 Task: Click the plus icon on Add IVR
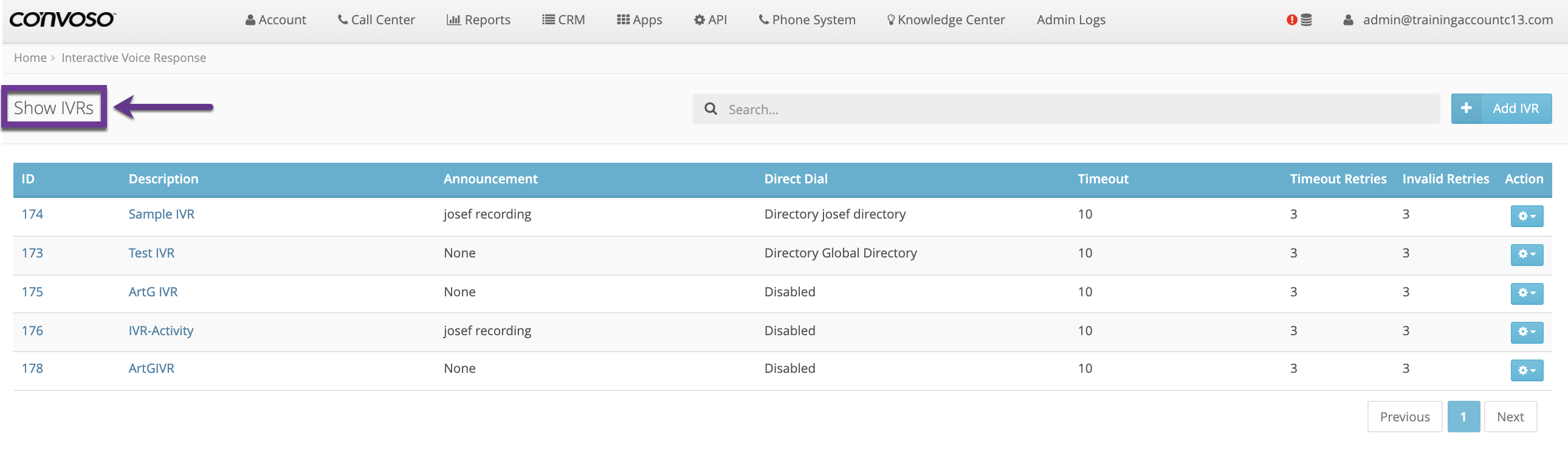pyautogui.click(x=1466, y=108)
